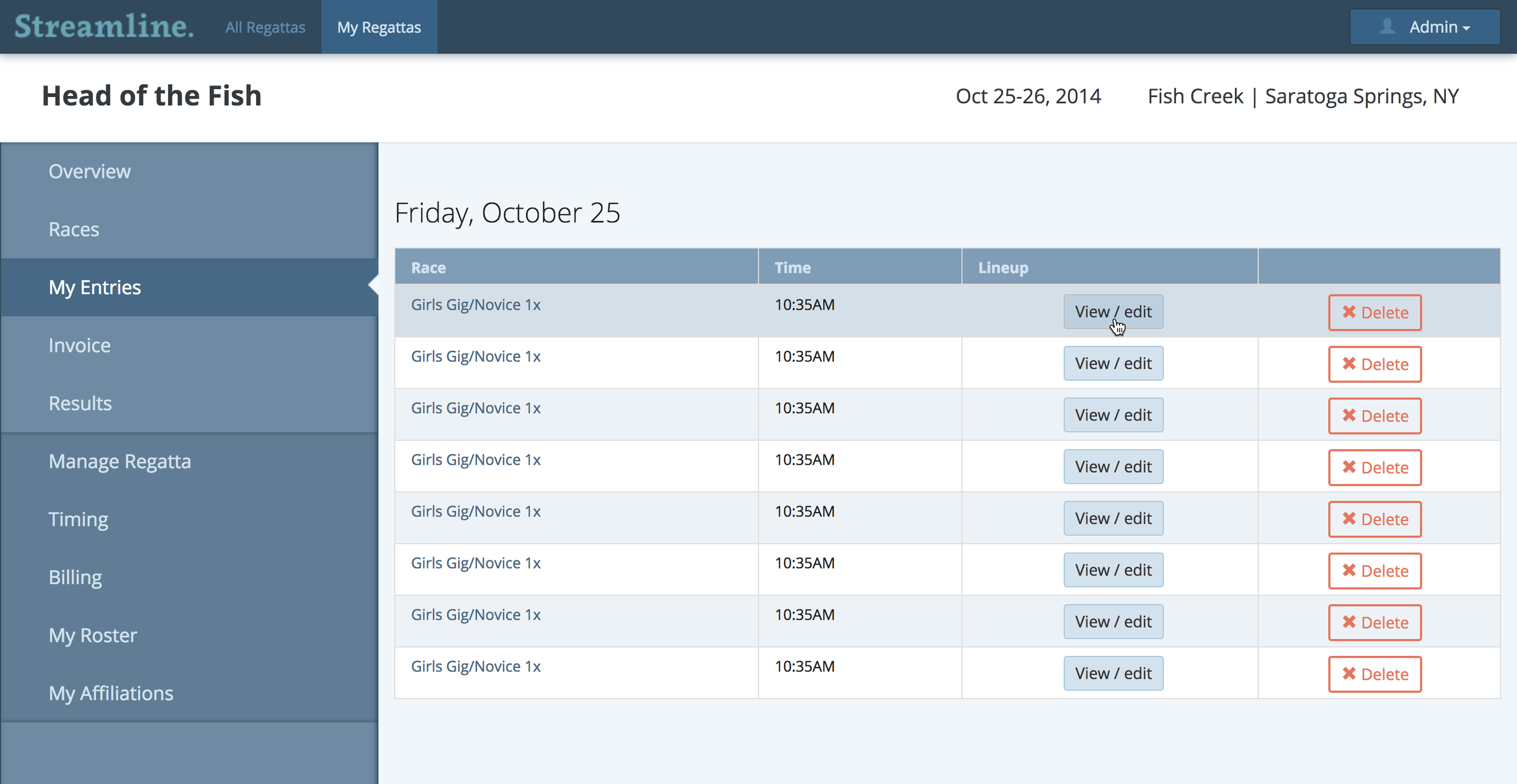The image size is (1517, 784).
Task: Click View / edit on the first entry
Action: click(x=1113, y=311)
